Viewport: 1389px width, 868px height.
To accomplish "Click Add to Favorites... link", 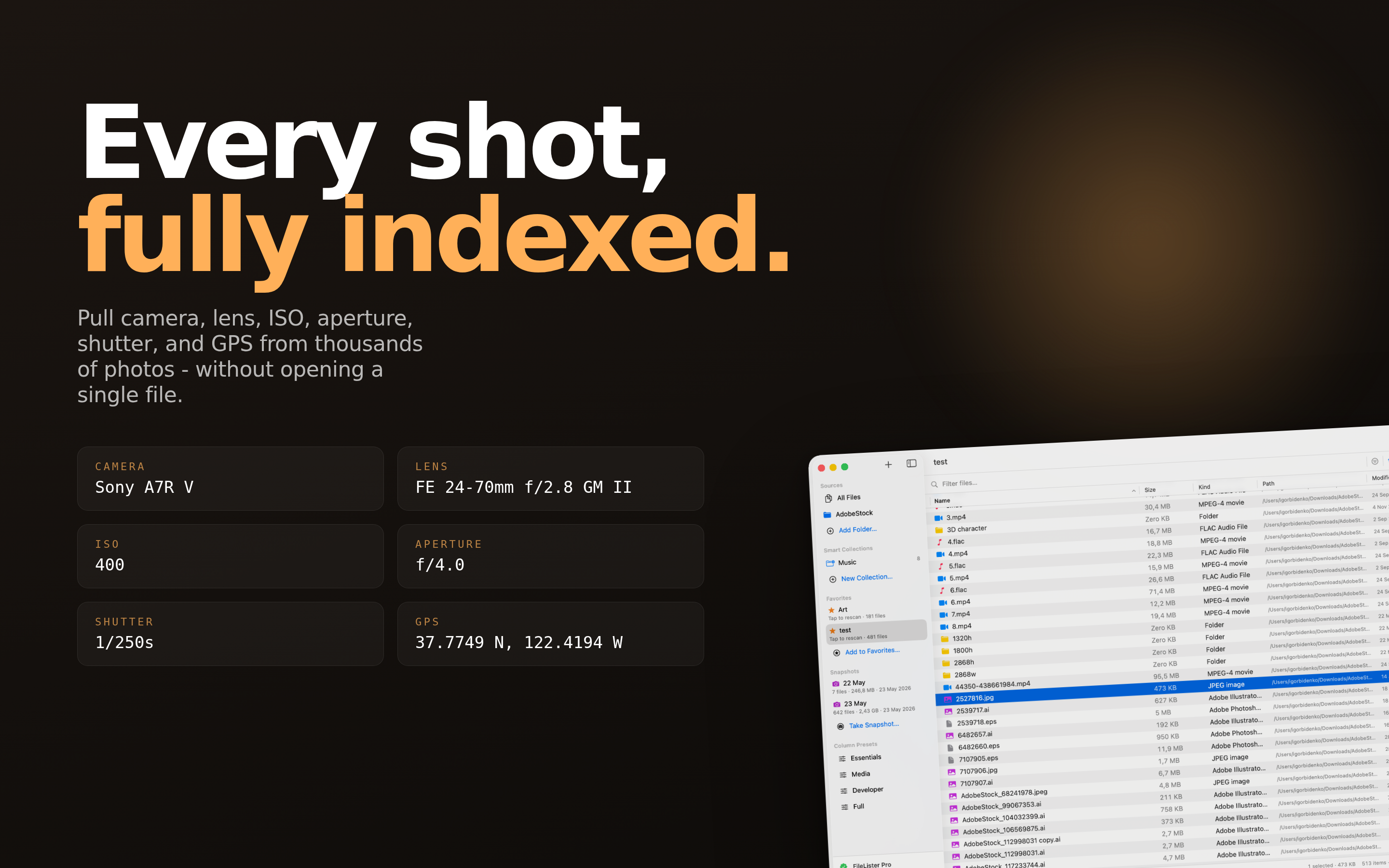I will [868, 651].
